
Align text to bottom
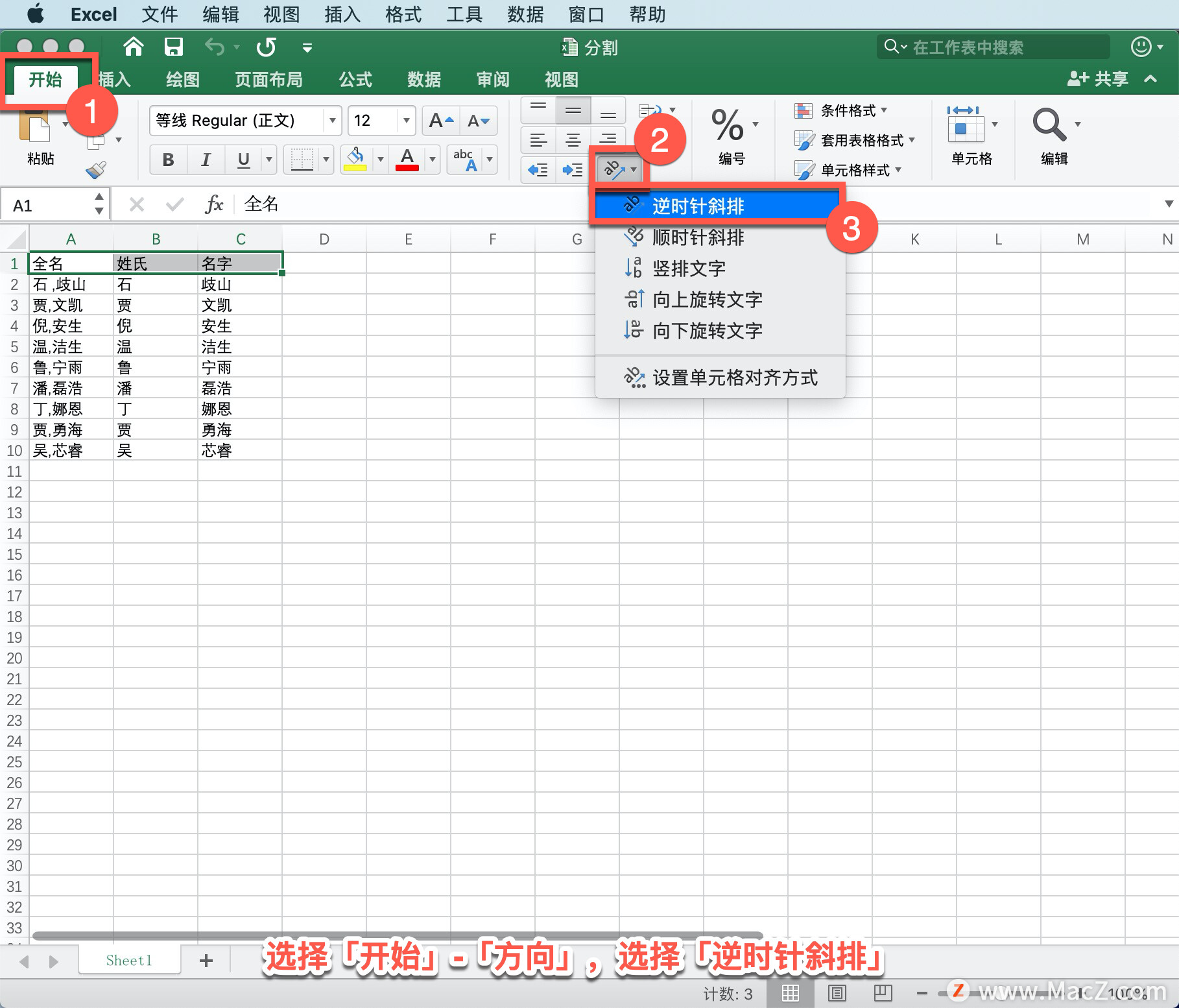click(608, 110)
